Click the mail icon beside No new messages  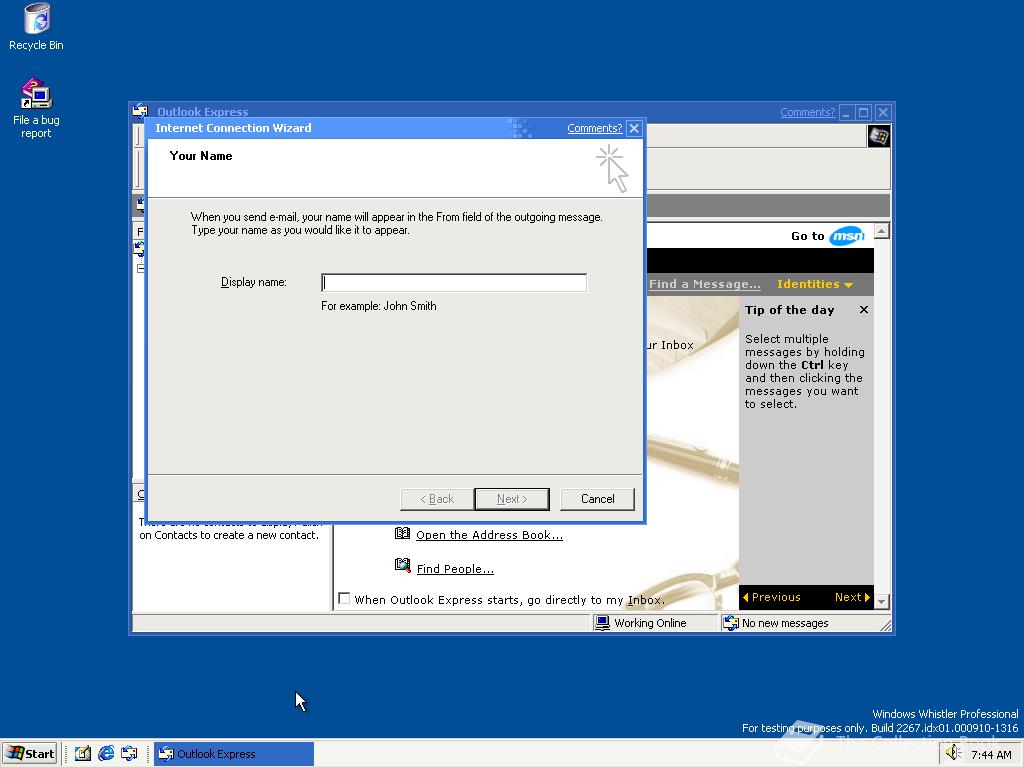[731, 623]
